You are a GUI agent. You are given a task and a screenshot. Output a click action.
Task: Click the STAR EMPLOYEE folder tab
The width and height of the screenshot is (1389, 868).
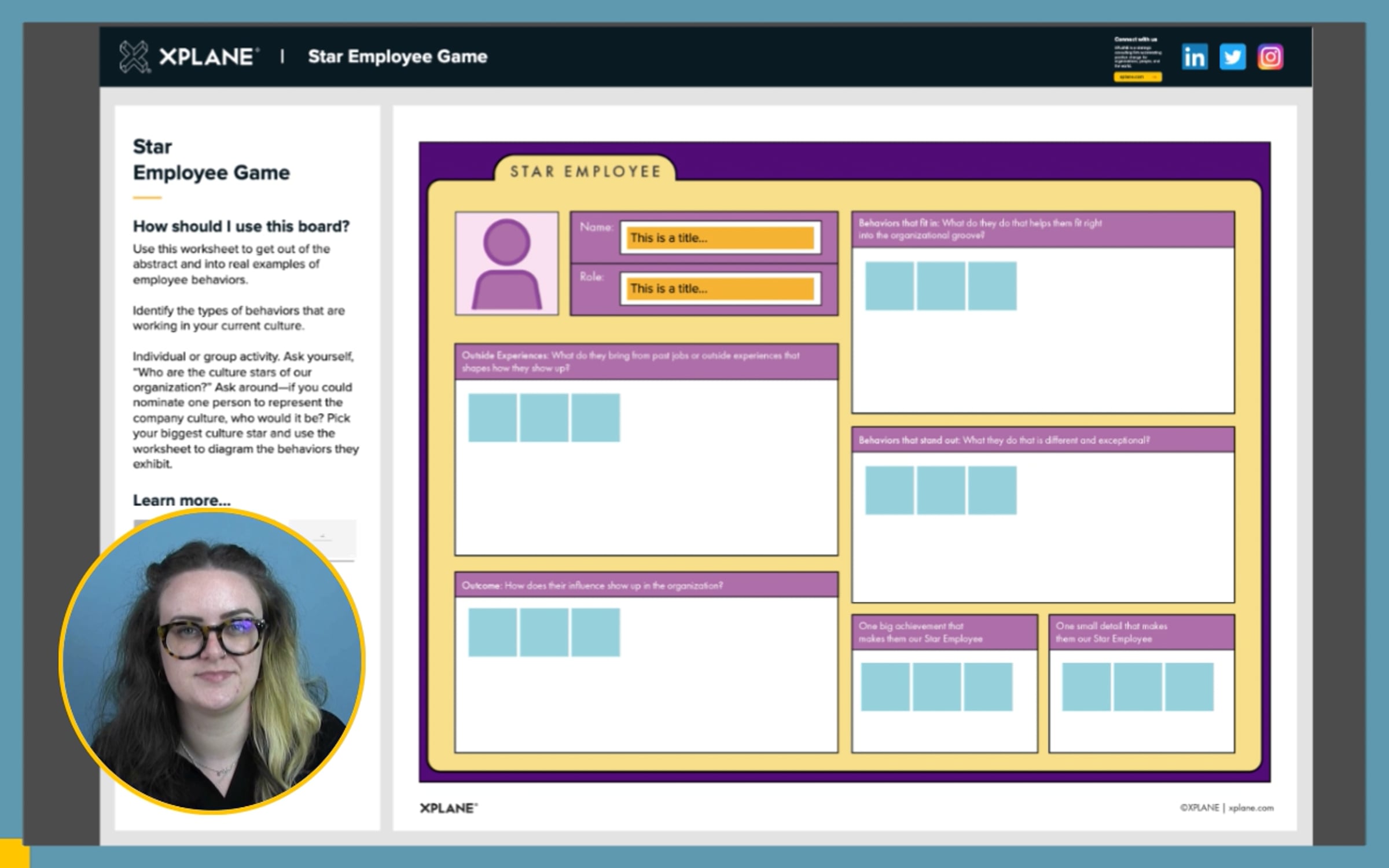coord(585,171)
